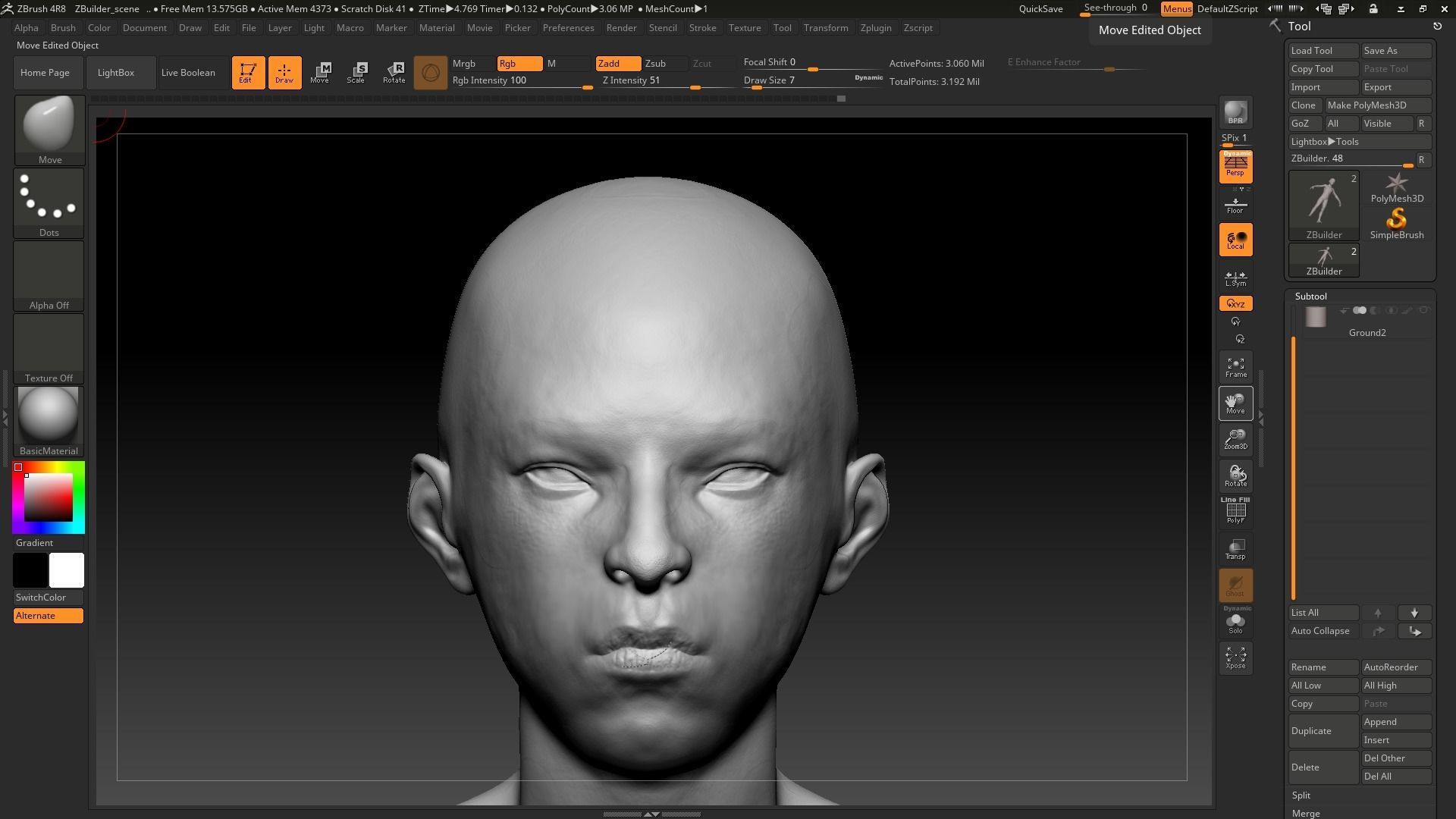Expand the Lightbox Tools browser
This screenshot has height=819, width=1456.
point(1360,142)
